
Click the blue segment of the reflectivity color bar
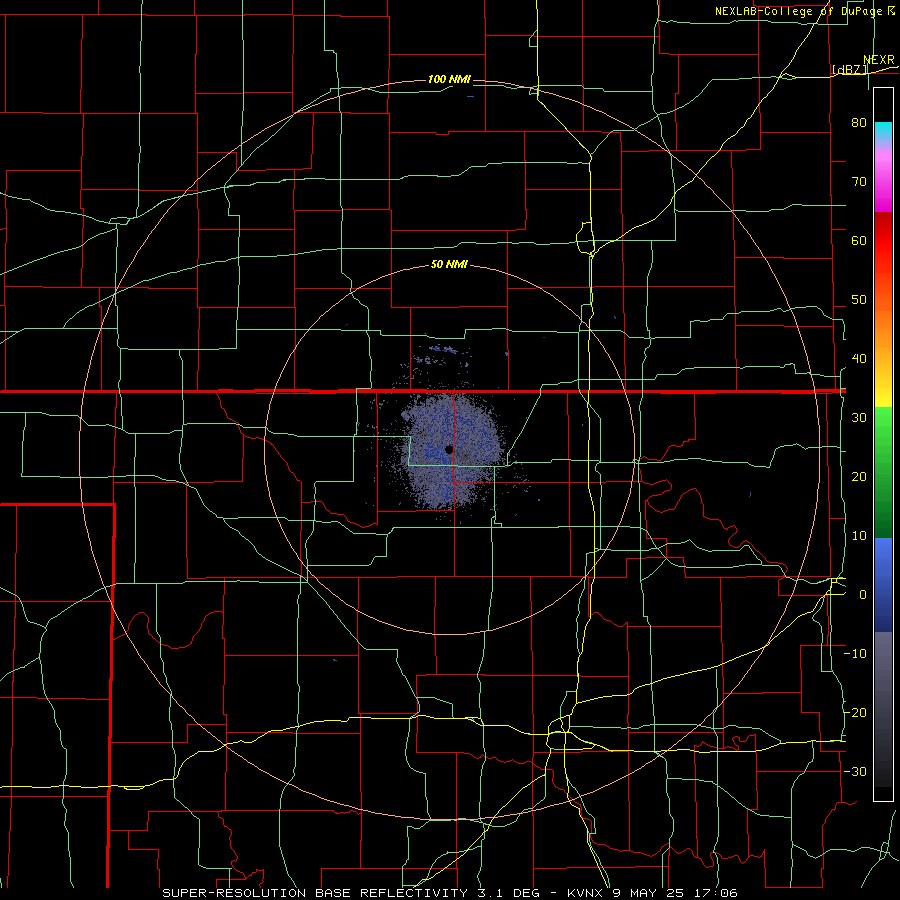883,585
